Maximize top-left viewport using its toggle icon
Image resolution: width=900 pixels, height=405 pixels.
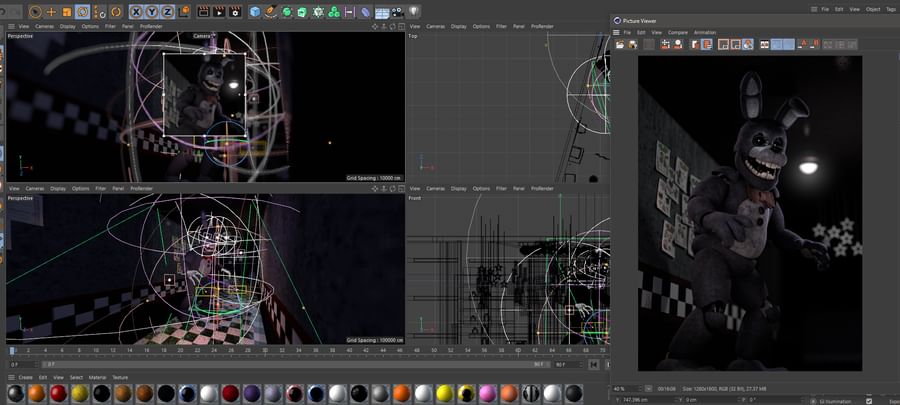tap(401, 26)
